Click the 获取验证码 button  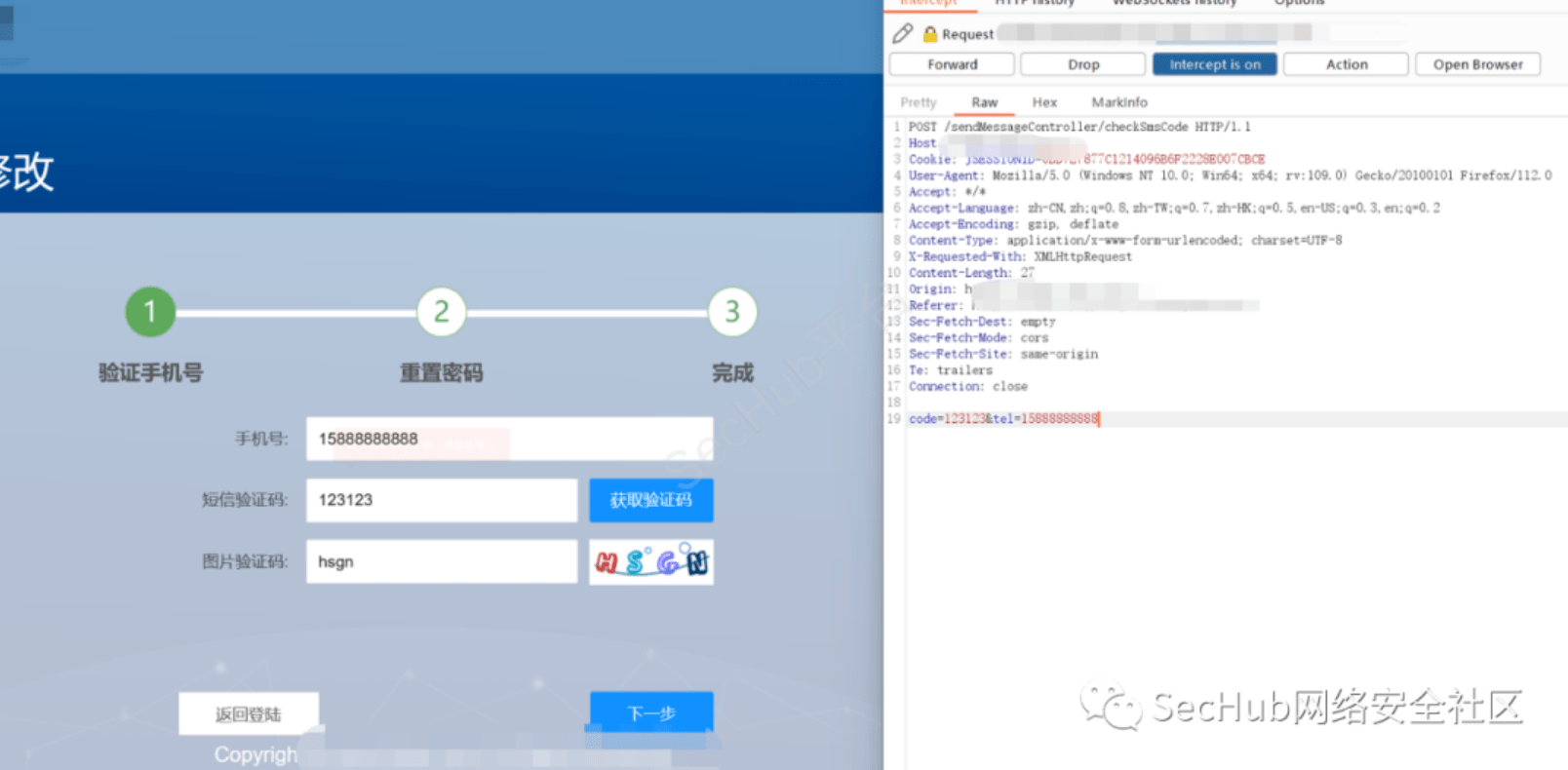651,500
